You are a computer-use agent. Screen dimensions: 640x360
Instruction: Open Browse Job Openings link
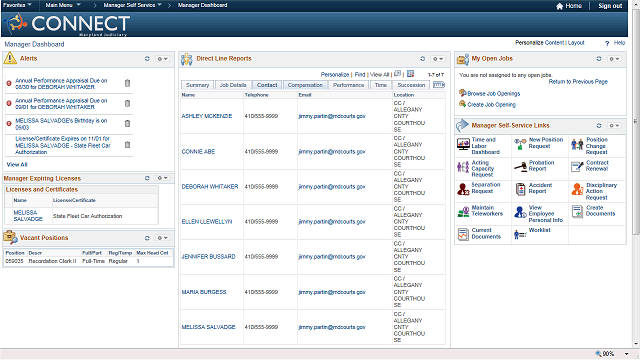(x=493, y=93)
